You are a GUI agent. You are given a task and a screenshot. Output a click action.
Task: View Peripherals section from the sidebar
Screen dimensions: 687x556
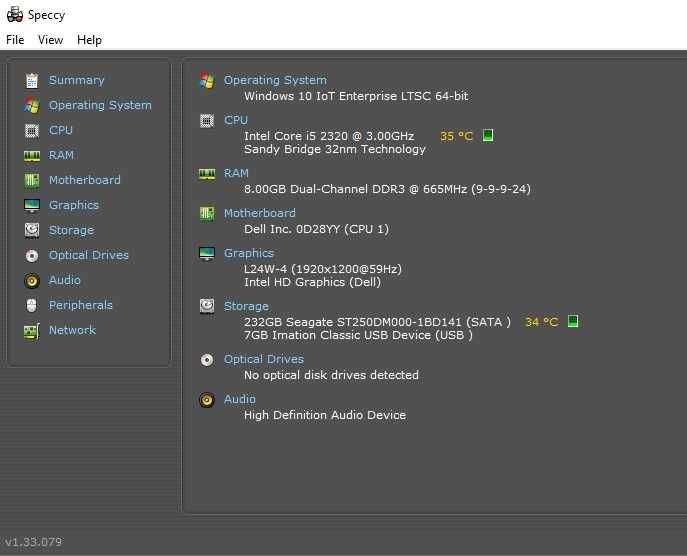click(81, 305)
